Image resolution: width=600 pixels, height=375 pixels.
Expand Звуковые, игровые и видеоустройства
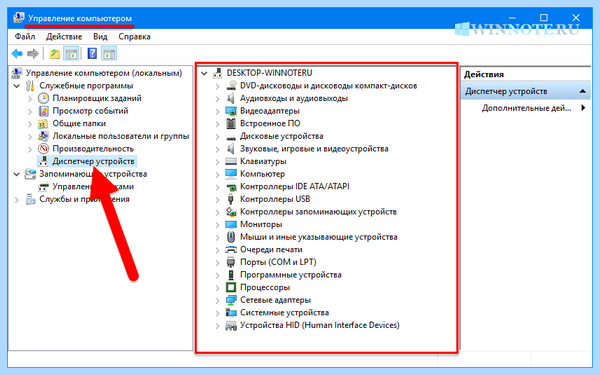click(217, 149)
